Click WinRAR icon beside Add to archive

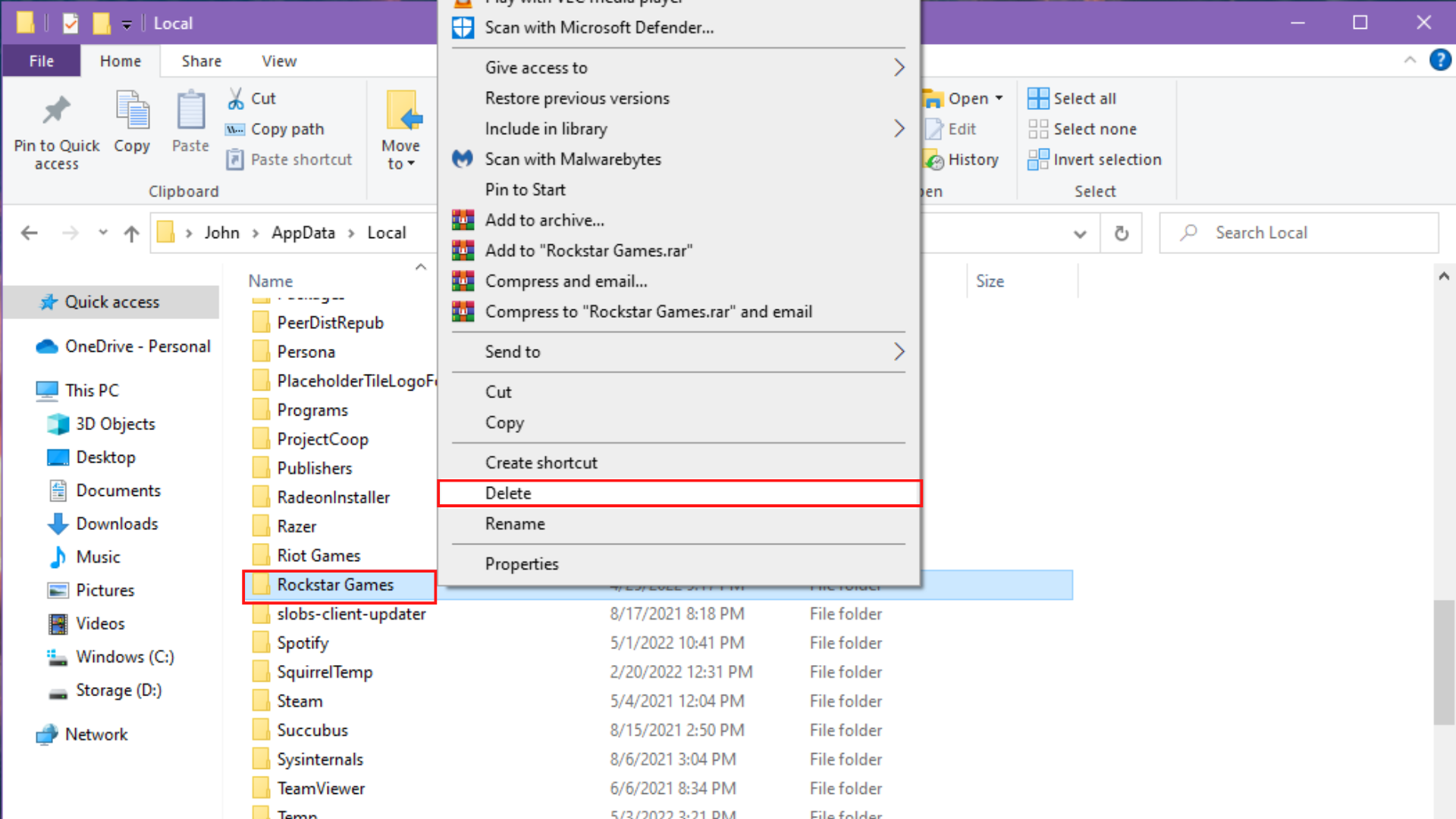(x=463, y=220)
